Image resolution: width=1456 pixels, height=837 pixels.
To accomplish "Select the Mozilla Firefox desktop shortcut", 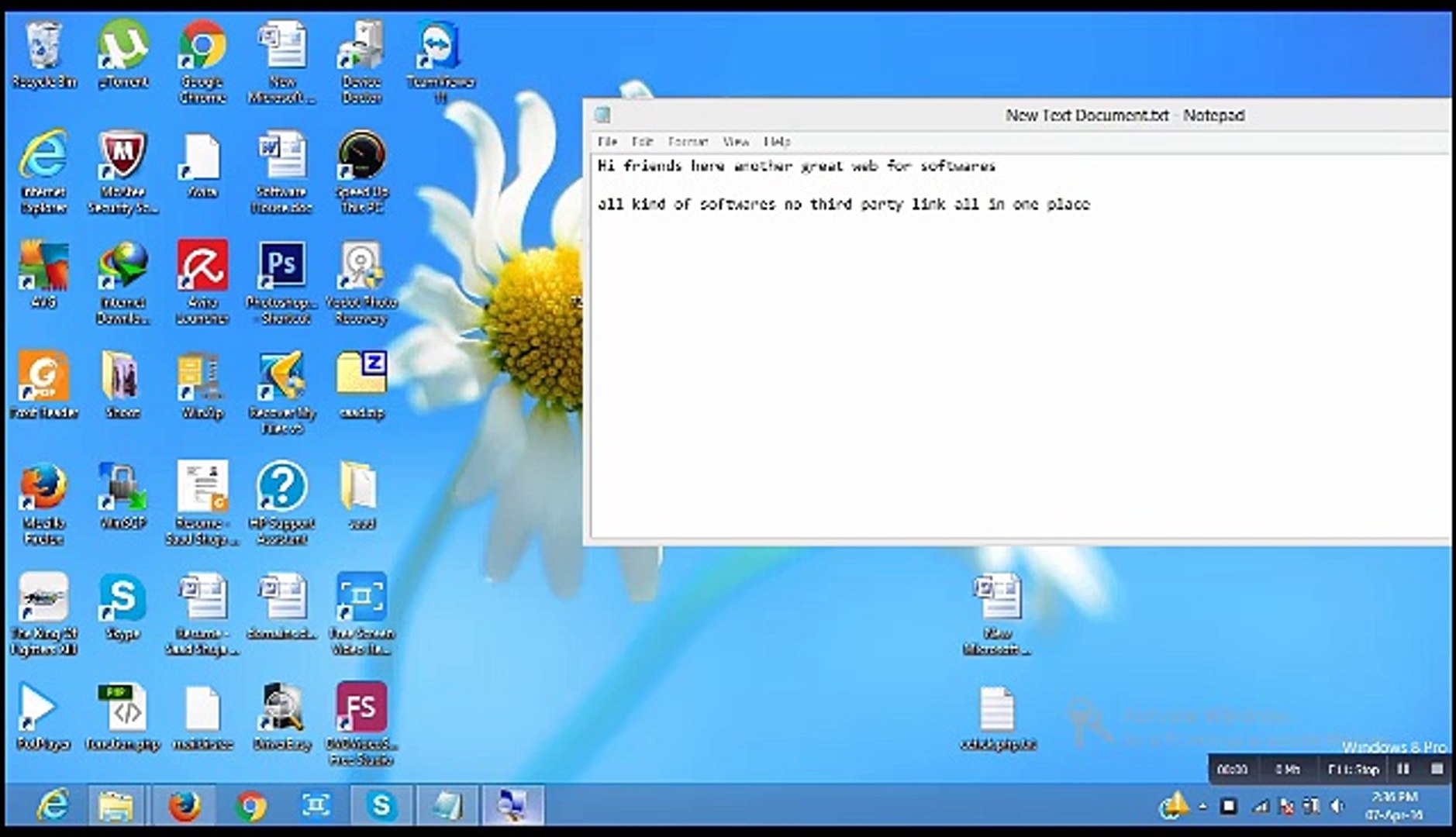I will (x=43, y=504).
